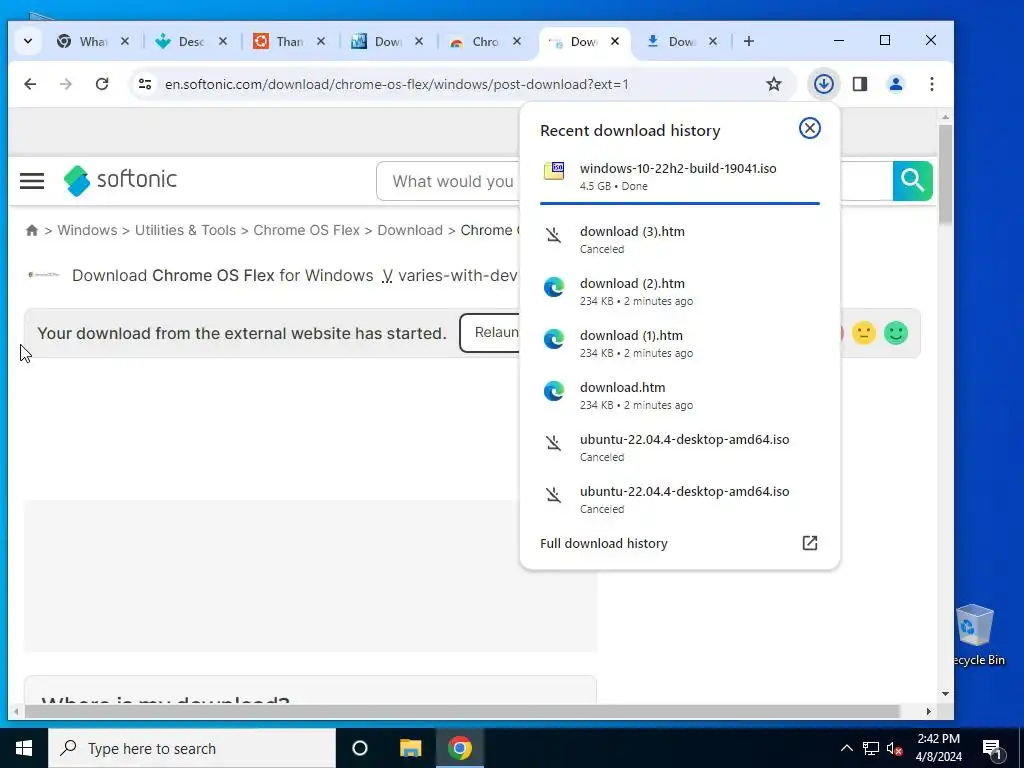Click the home icon in breadcrumb
The image size is (1024, 768).
pos(31,230)
